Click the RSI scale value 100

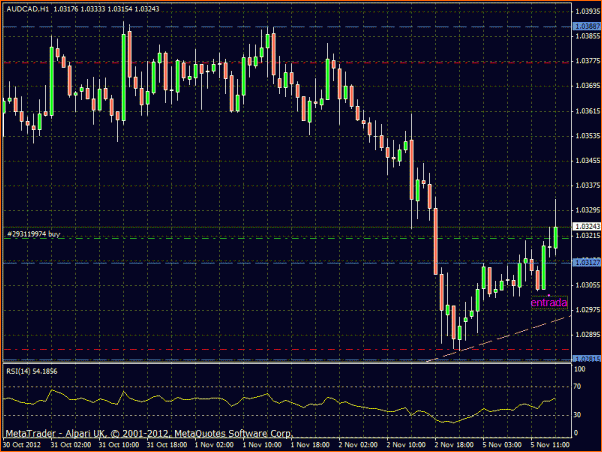(579, 369)
